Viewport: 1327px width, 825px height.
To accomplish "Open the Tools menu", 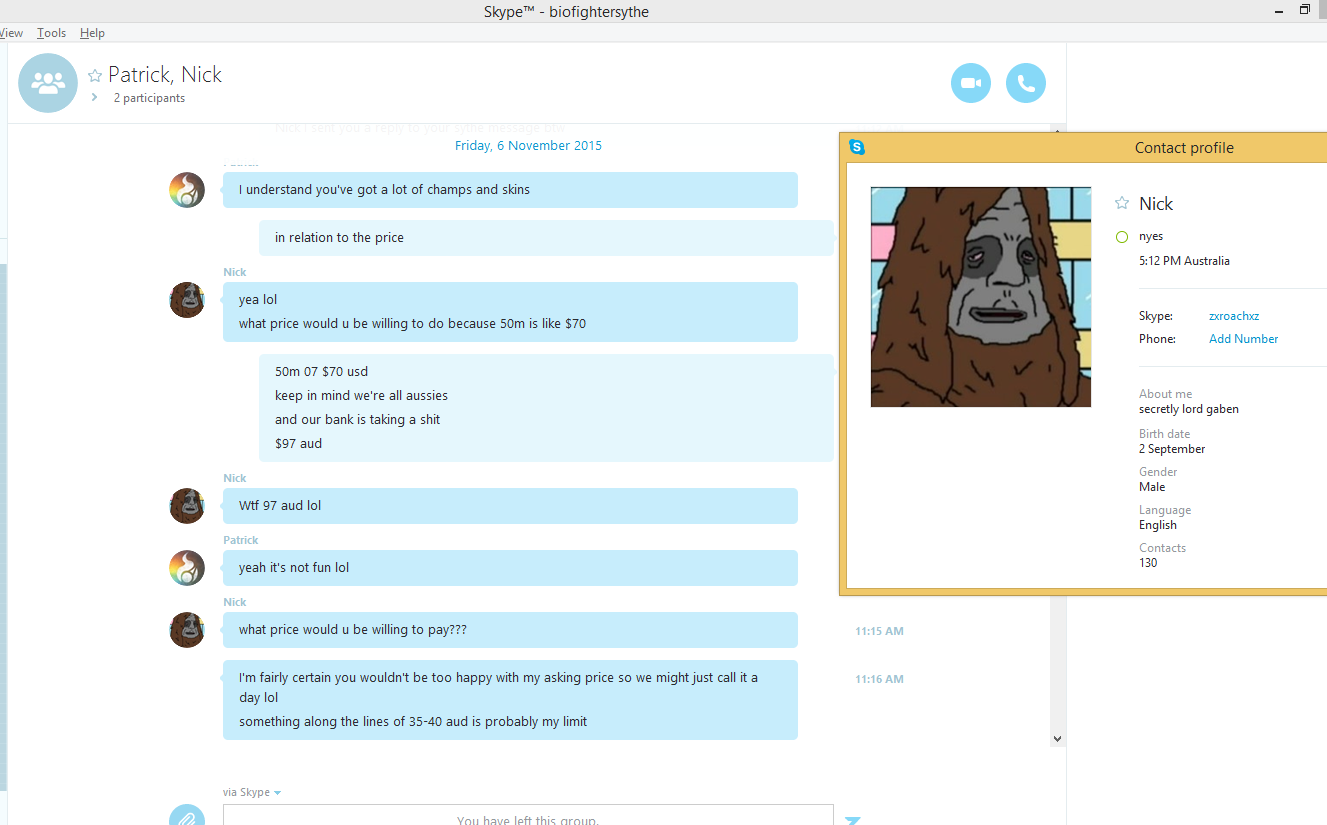I will tap(52, 33).
